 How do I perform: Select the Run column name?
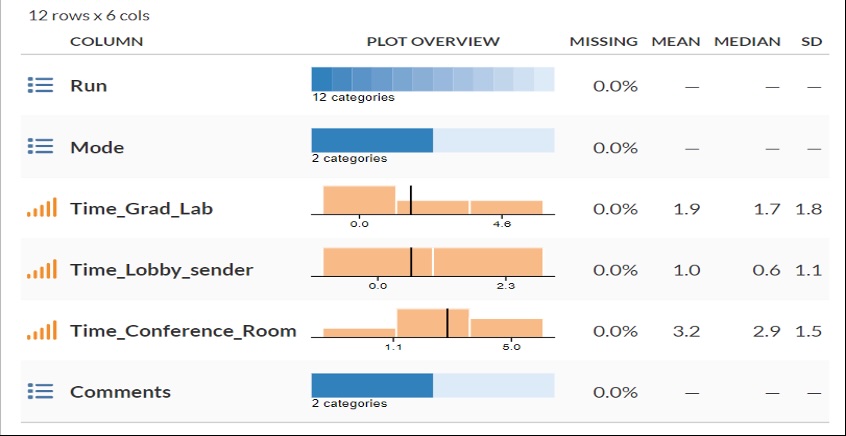[x=88, y=85]
